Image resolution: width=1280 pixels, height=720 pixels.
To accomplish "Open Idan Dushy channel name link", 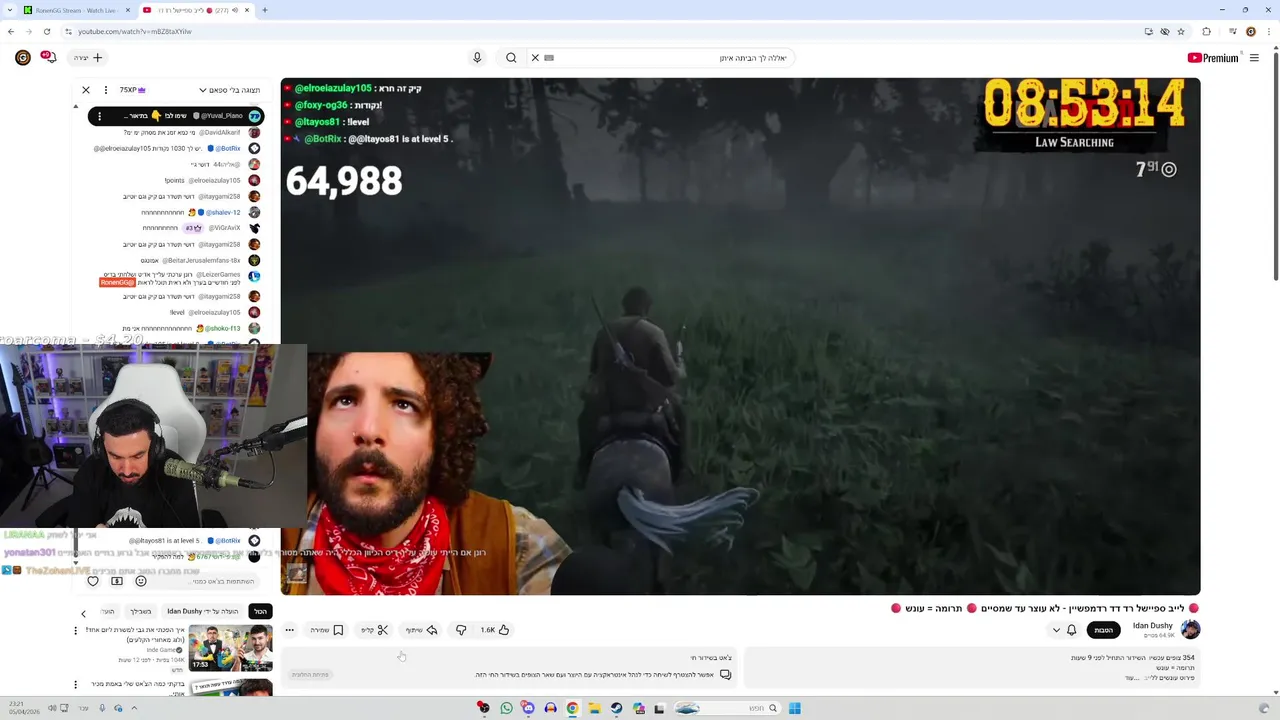I will [x=1152, y=626].
